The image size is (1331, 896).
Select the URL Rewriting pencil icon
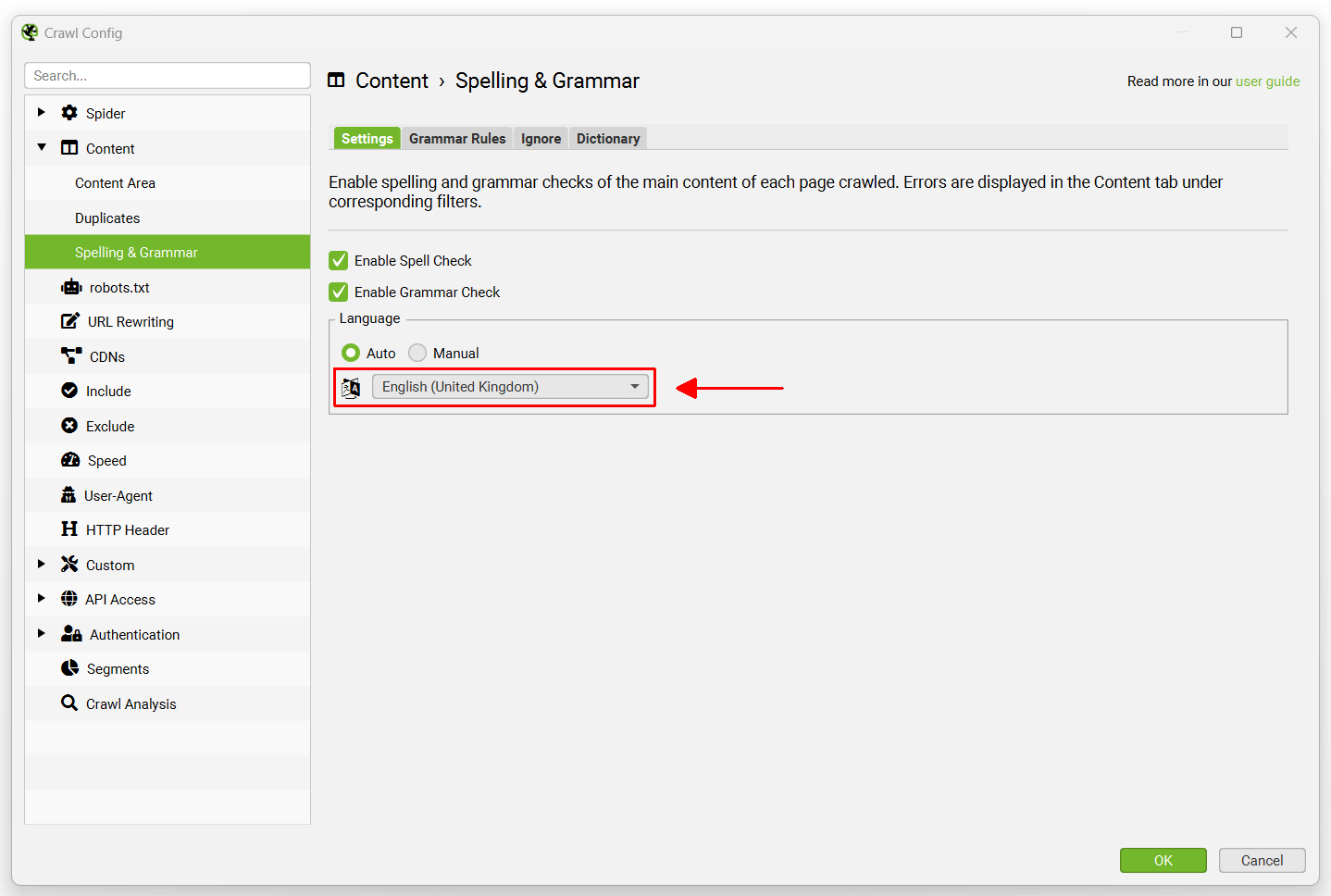pos(71,321)
